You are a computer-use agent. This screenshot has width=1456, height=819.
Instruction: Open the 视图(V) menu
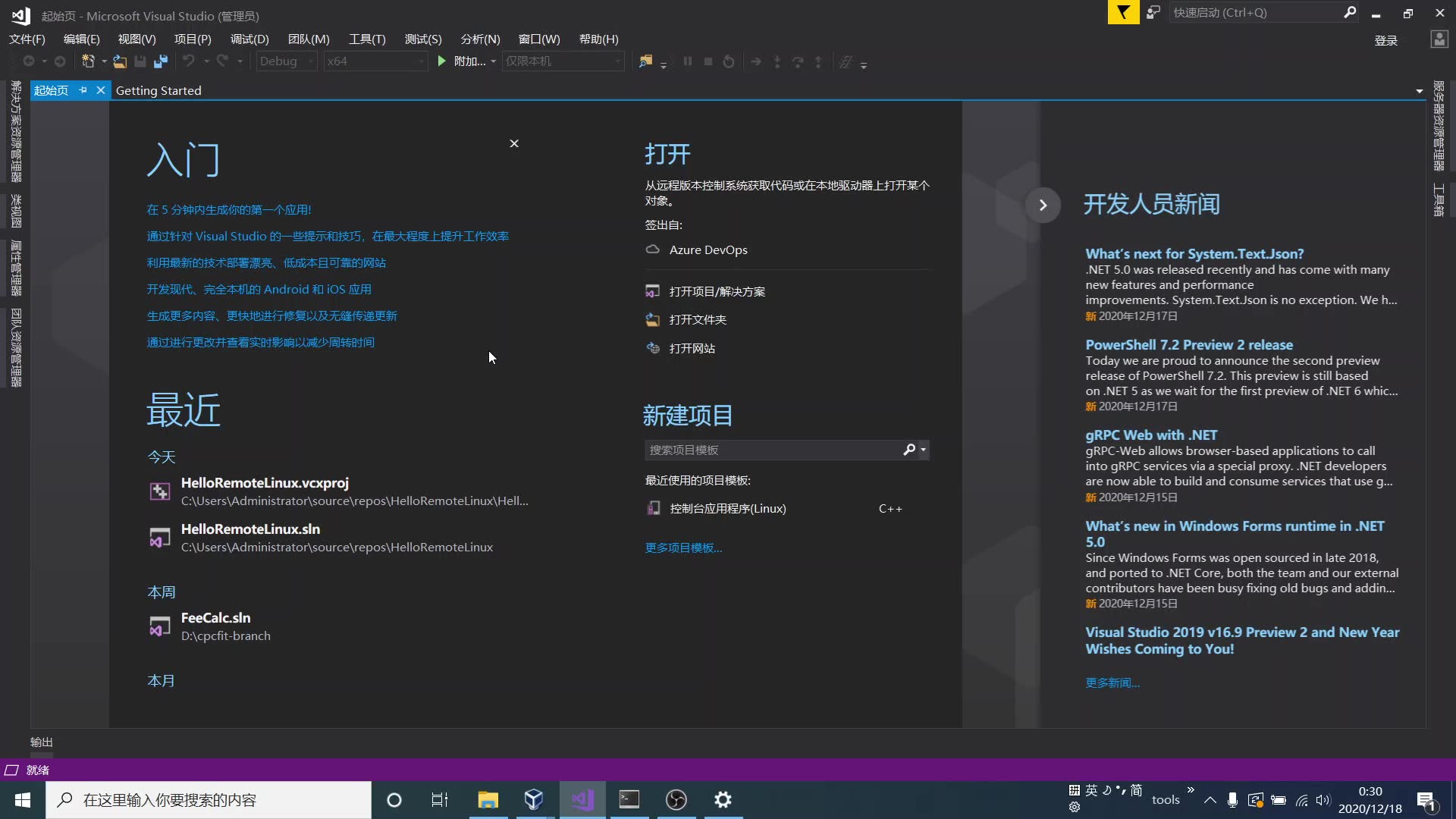[136, 39]
